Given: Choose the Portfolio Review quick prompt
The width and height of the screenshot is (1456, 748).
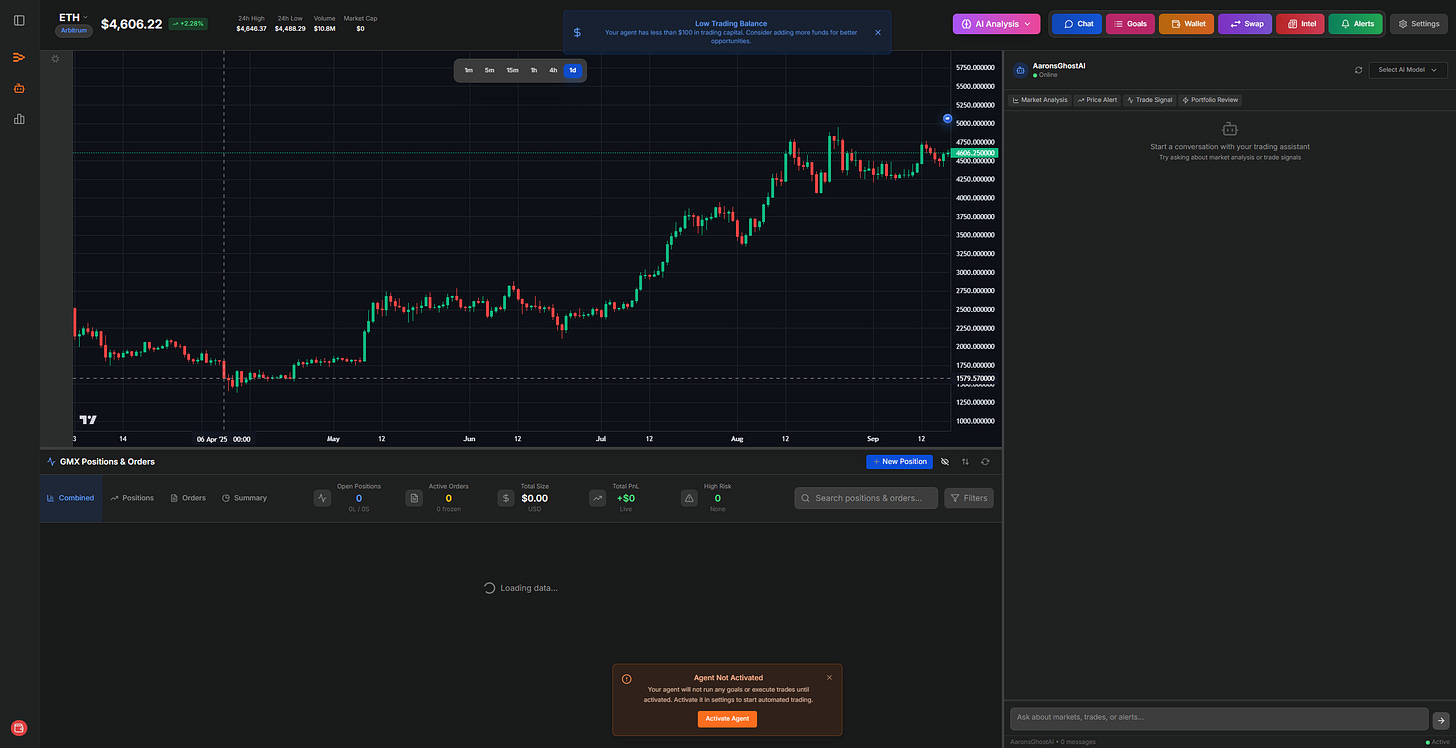Looking at the screenshot, I should pos(1210,100).
